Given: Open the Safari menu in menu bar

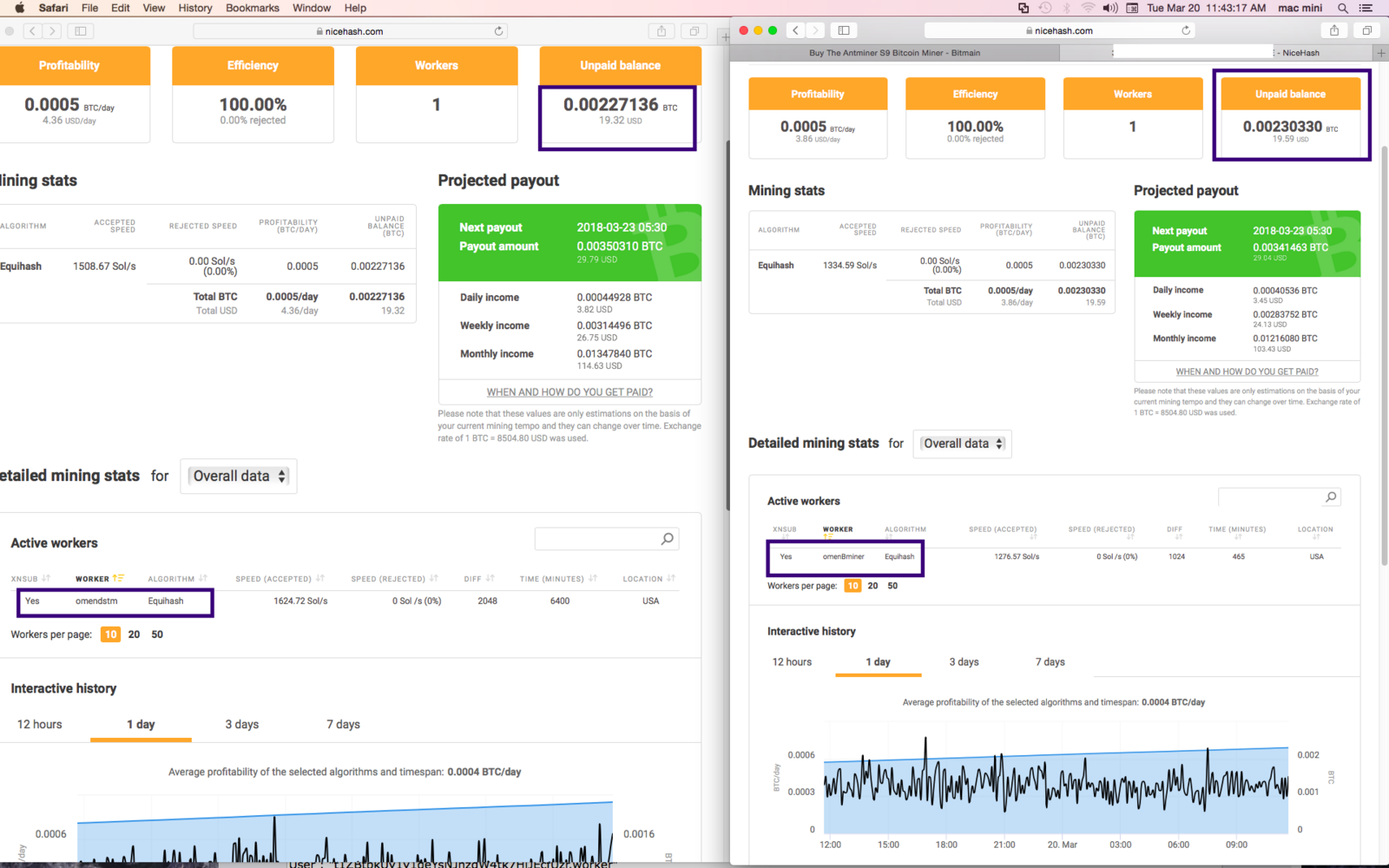Looking at the screenshot, I should coord(53,8).
